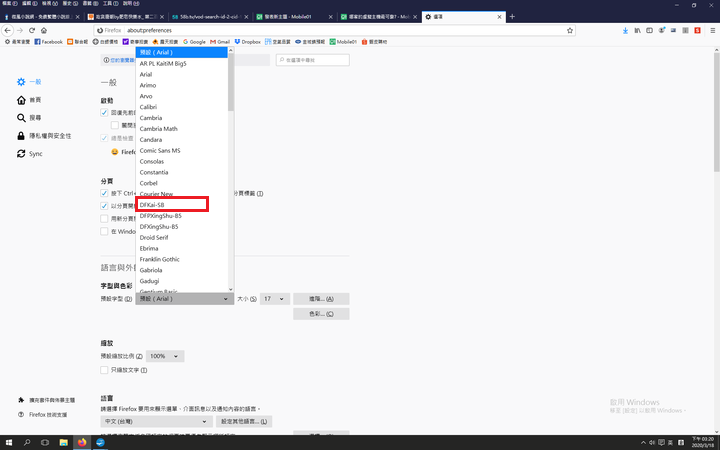Viewport: 720px width, 450px height.
Task: Choose Franklin Gothic from the font list
Action: click(x=182, y=259)
